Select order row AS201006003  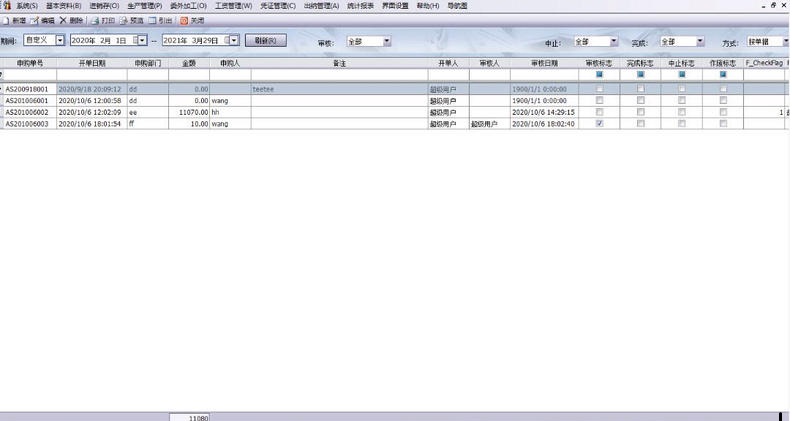click(394, 124)
